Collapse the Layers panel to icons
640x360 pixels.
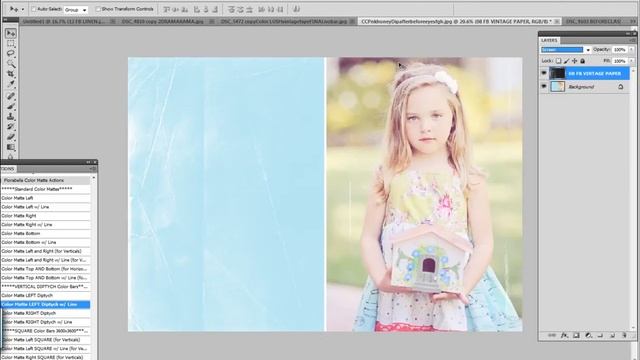pos(628,34)
